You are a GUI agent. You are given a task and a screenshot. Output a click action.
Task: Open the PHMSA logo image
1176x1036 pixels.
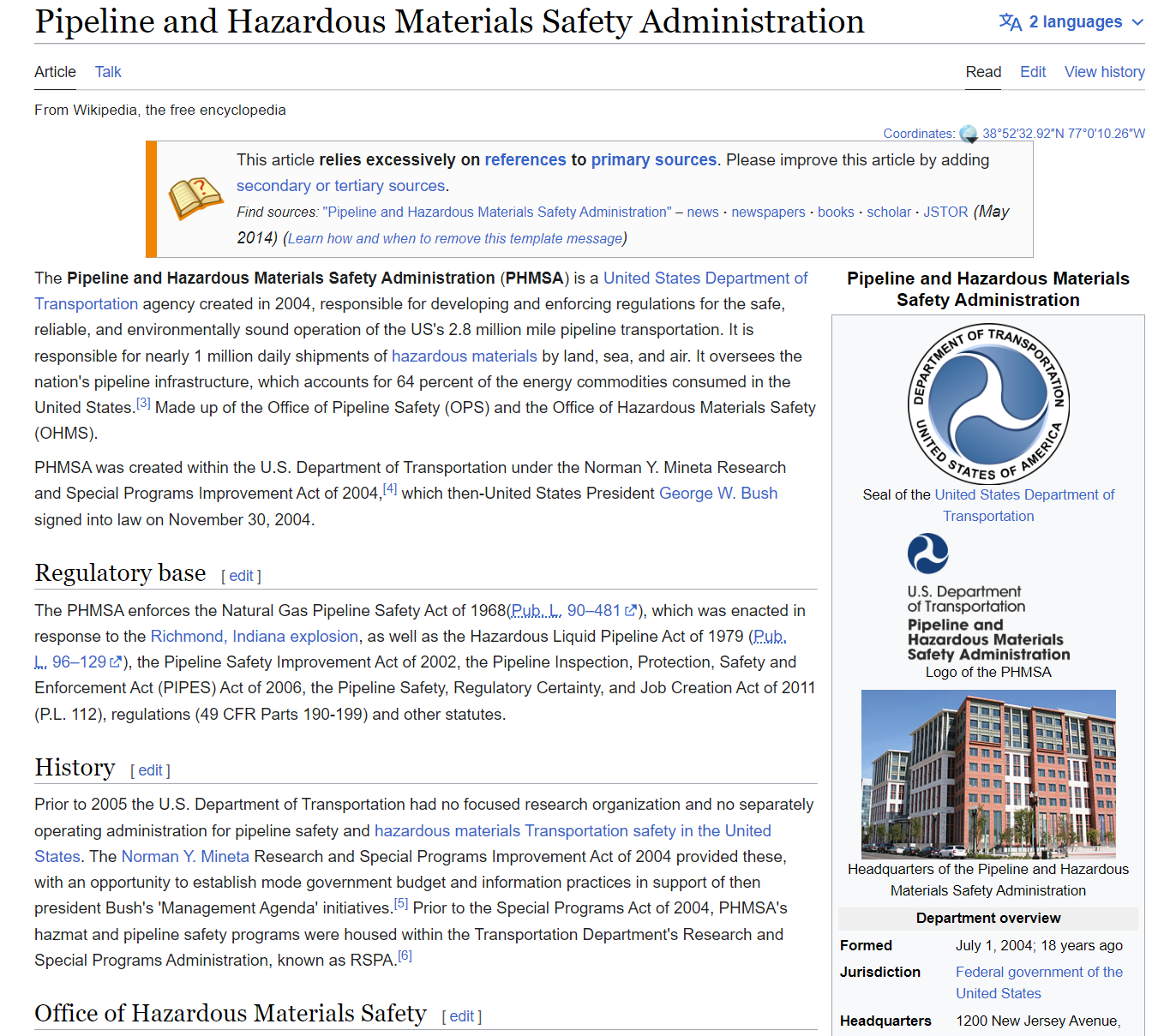point(988,597)
